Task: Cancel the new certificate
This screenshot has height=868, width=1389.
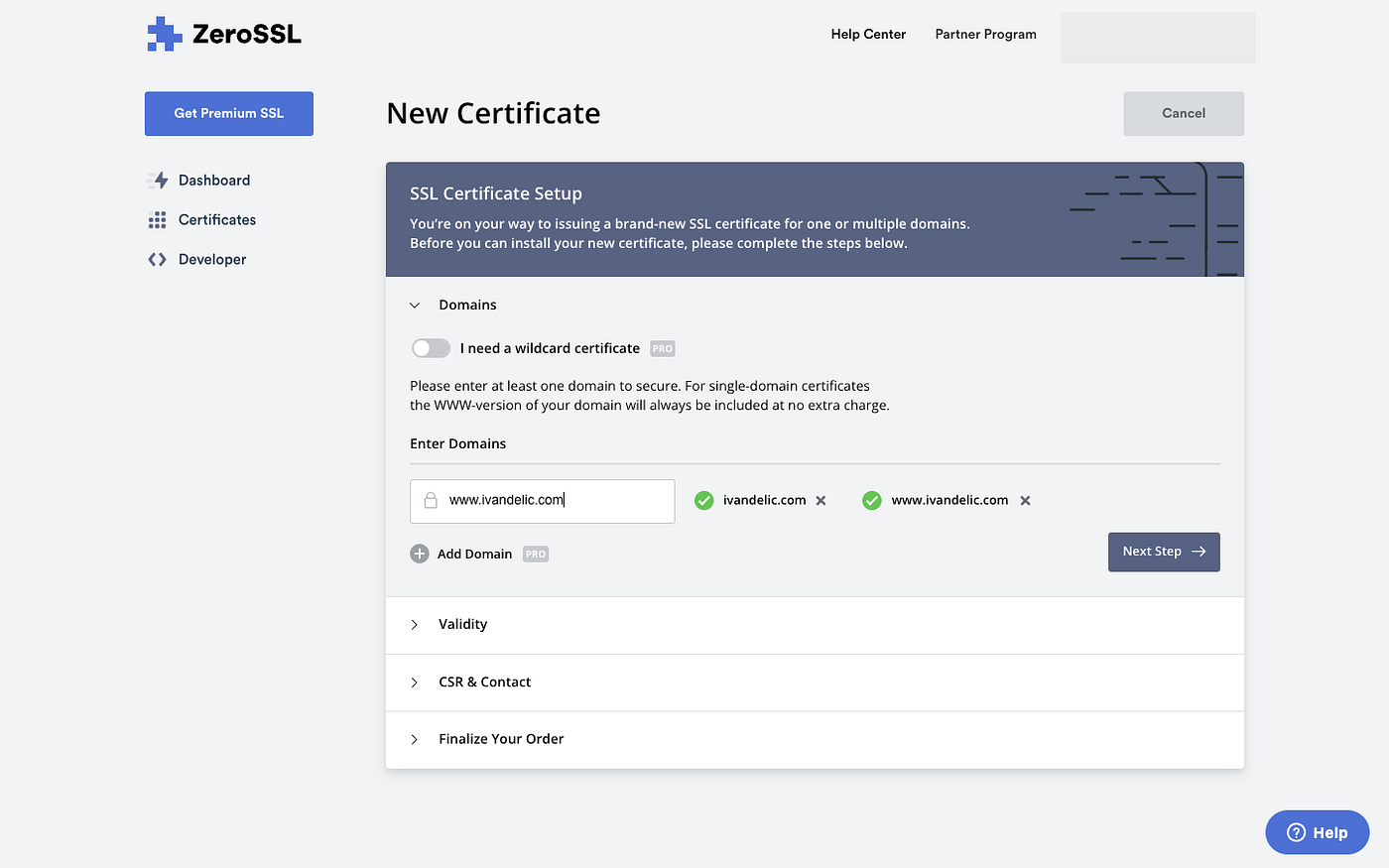Action: click(1184, 114)
